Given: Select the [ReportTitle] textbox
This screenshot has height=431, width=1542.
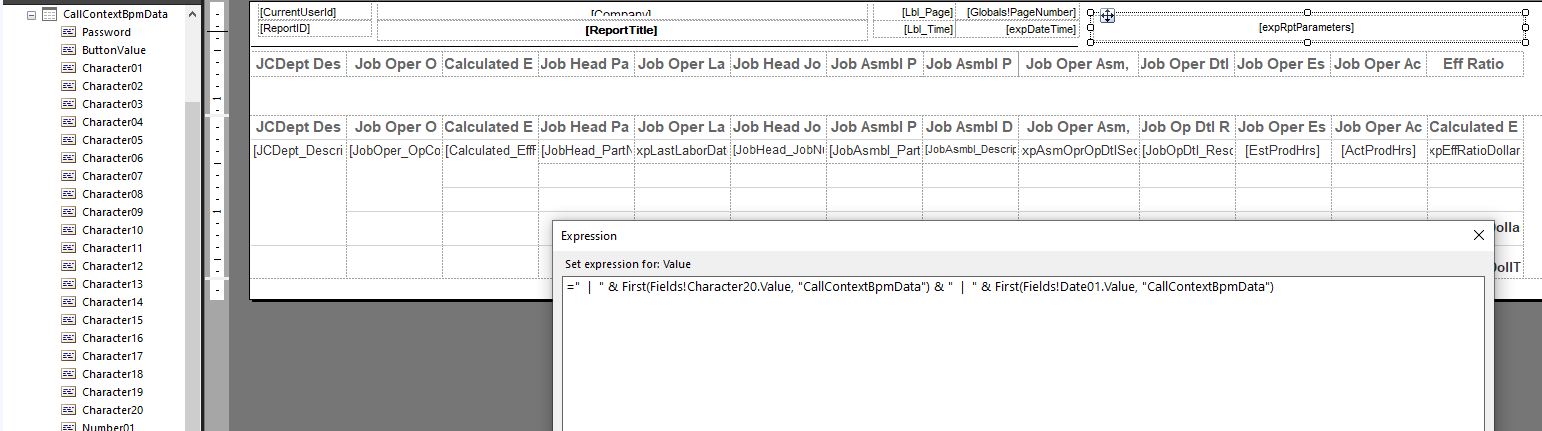Looking at the screenshot, I should click(x=621, y=30).
